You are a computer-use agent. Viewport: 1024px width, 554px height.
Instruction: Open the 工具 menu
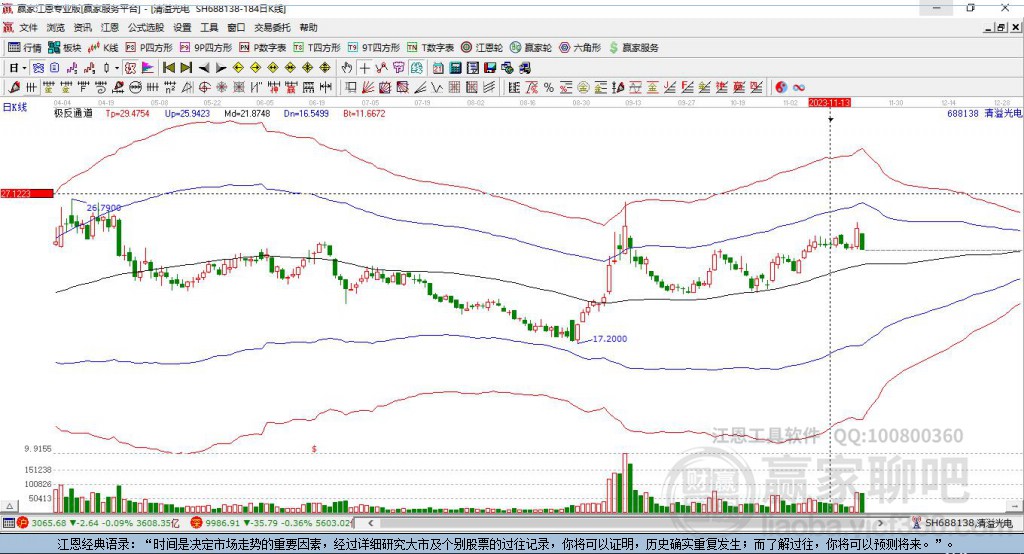coord(209,27)
